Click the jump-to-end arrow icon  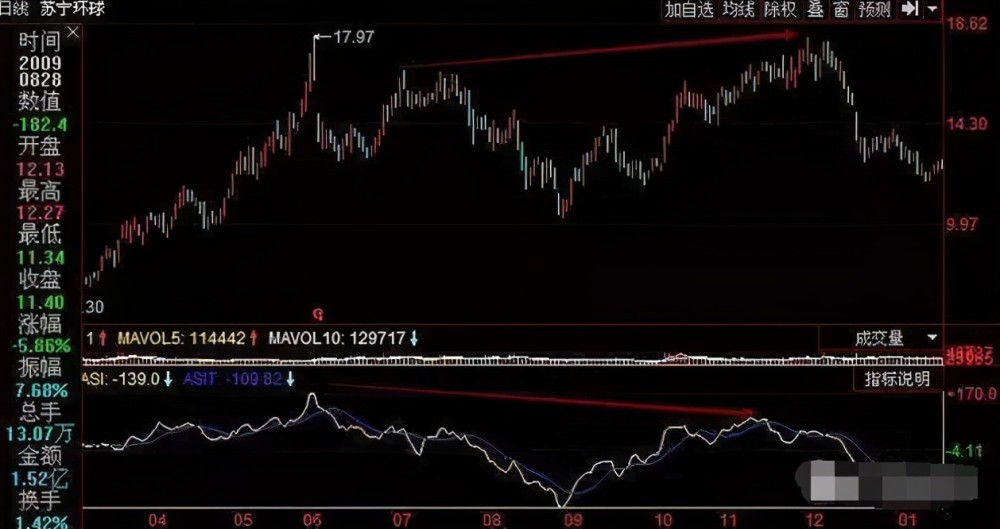coord(909,10)
